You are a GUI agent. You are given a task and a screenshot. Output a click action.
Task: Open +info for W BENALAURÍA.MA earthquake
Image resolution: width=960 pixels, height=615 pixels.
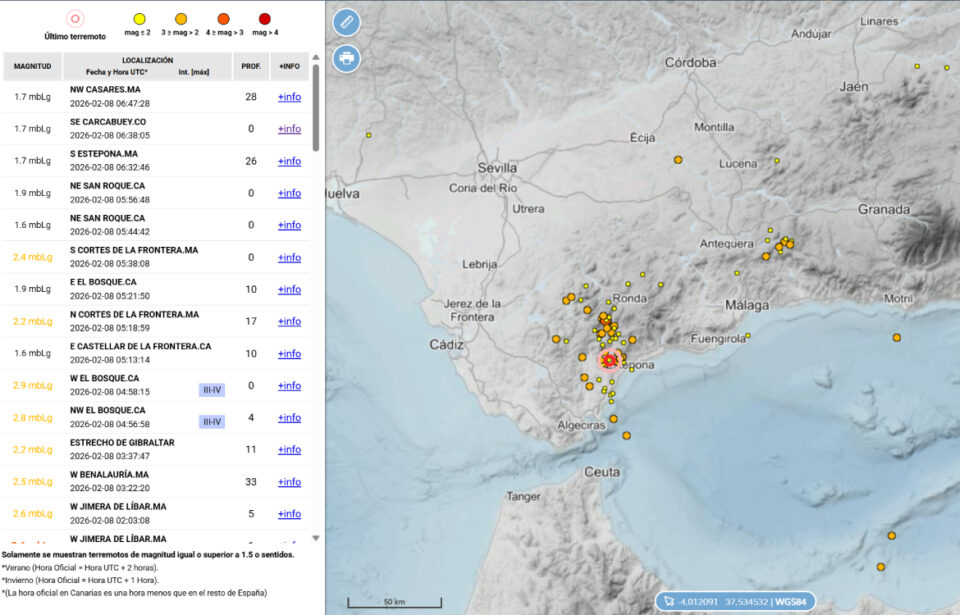289,482
